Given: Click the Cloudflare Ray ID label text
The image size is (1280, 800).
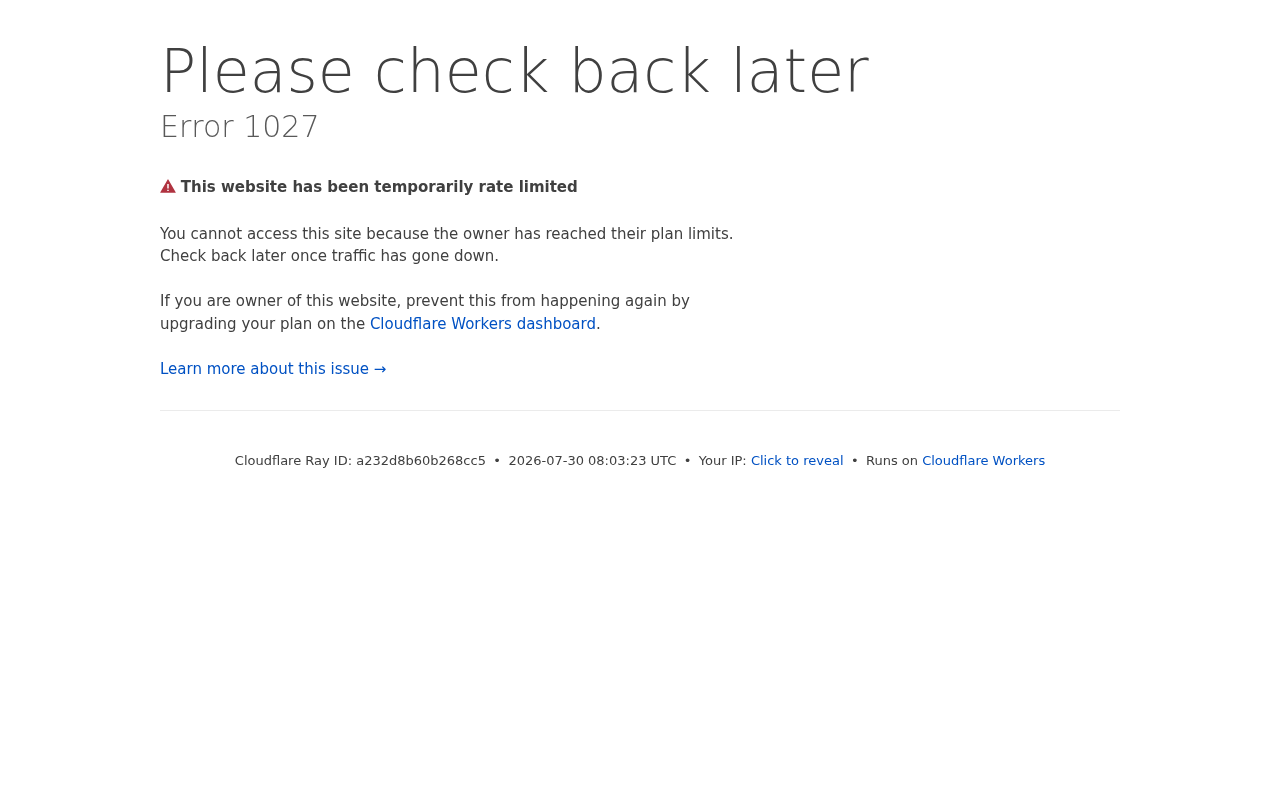Looking at the screenshot, I should [x=293, y=461].
